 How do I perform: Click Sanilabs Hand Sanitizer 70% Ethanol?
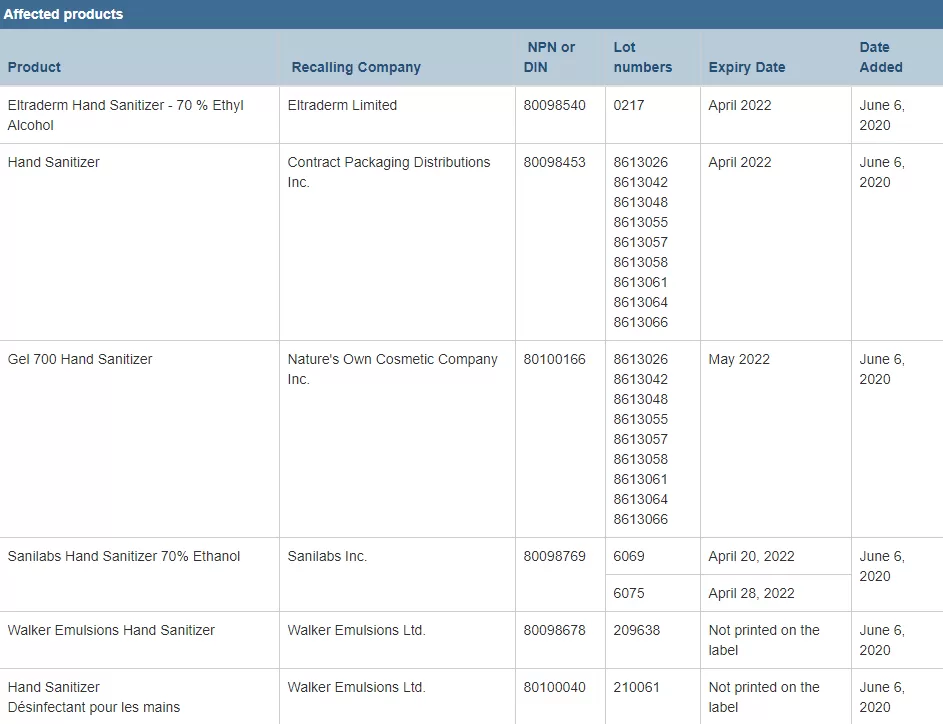point(124,556)
